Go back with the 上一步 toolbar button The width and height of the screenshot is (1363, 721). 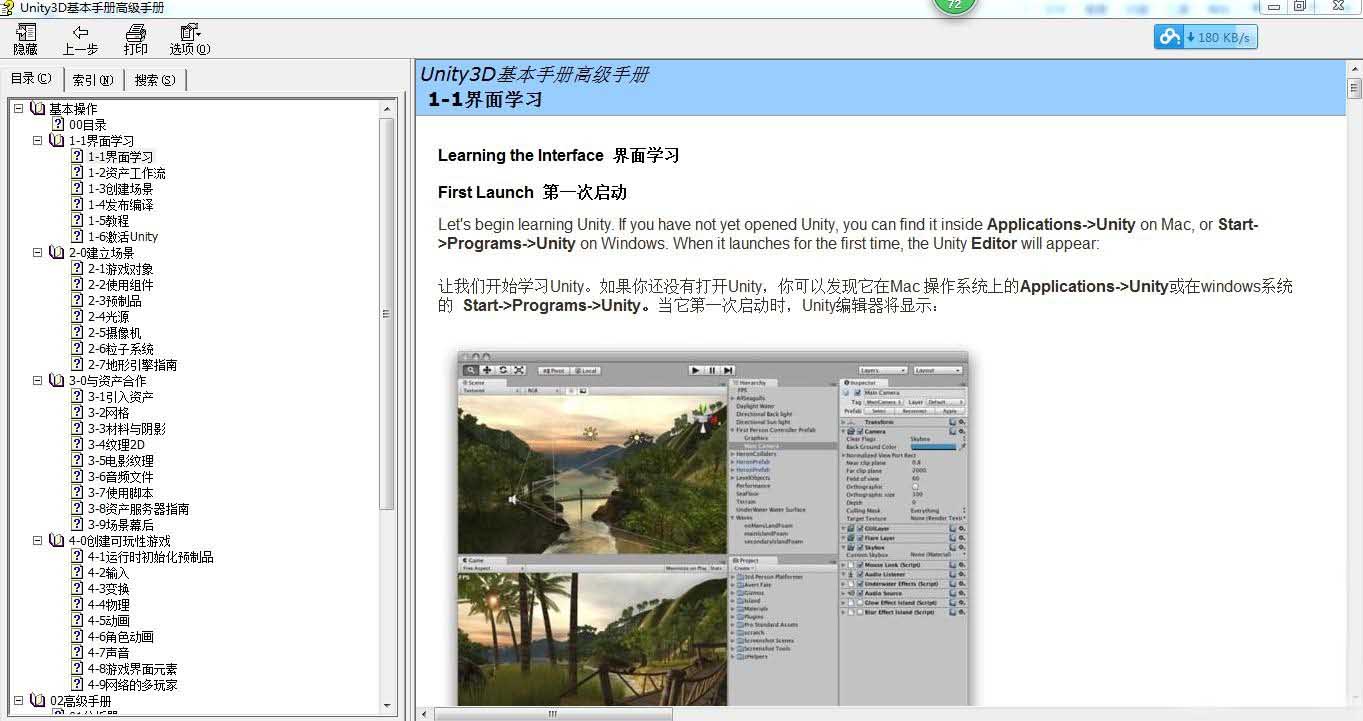(80, 40)
